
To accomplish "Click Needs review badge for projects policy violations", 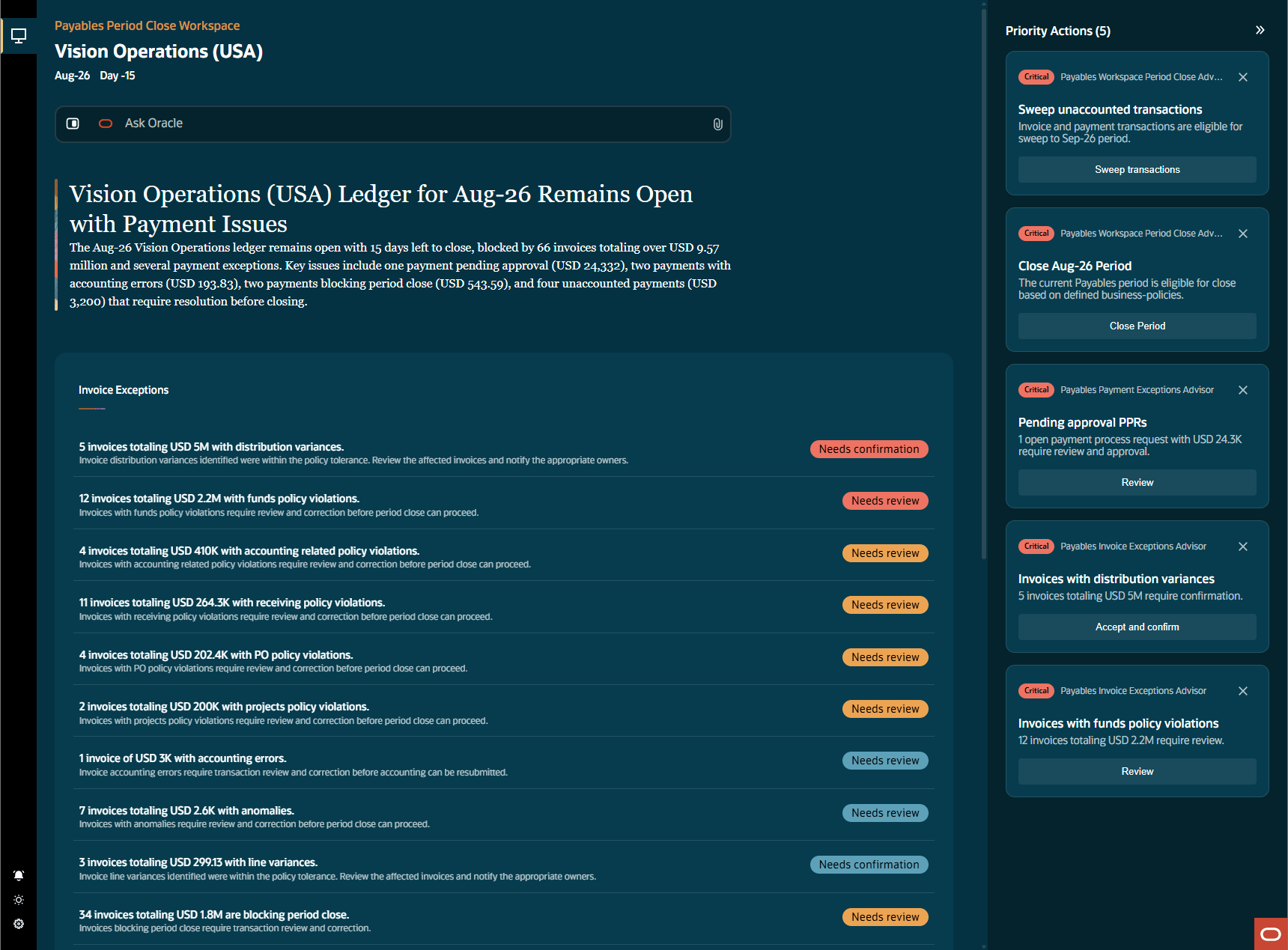I will 885,709.
